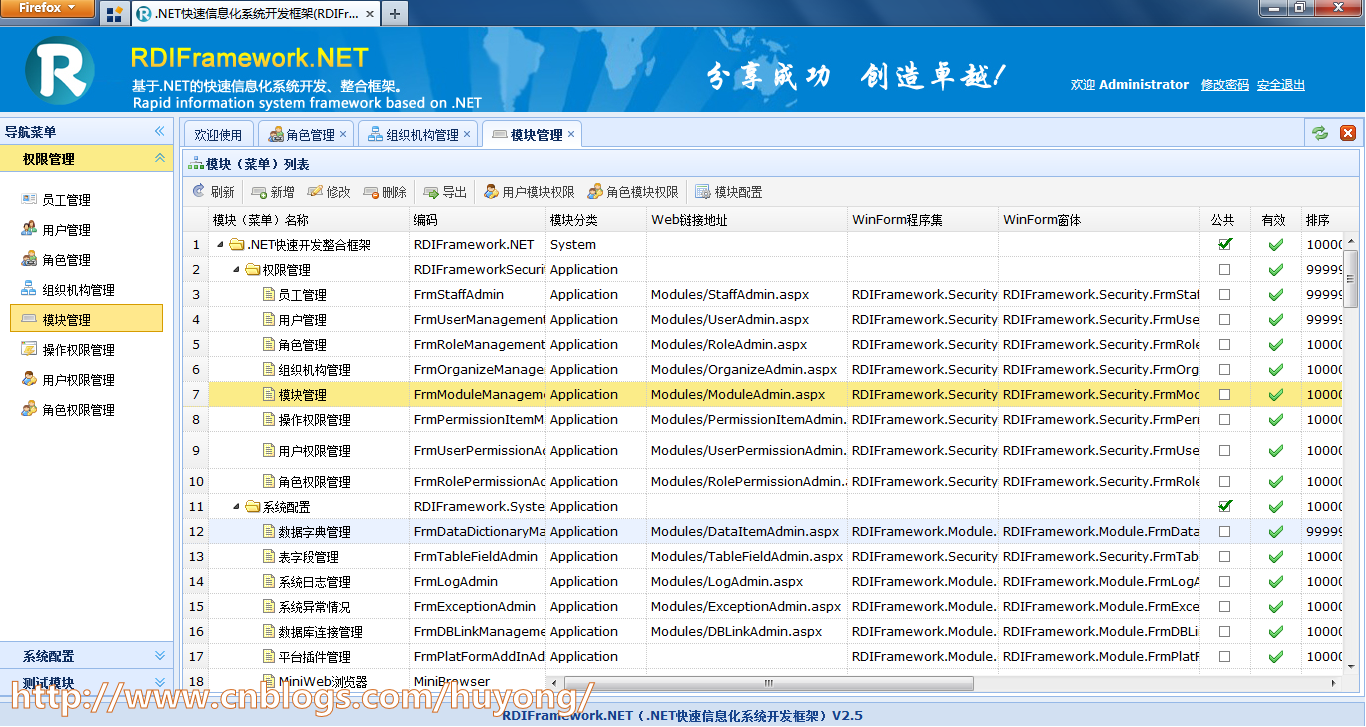Select the Firefox .NET快速信息化系统开发框架 browser tab

click(x=255, y=14)
